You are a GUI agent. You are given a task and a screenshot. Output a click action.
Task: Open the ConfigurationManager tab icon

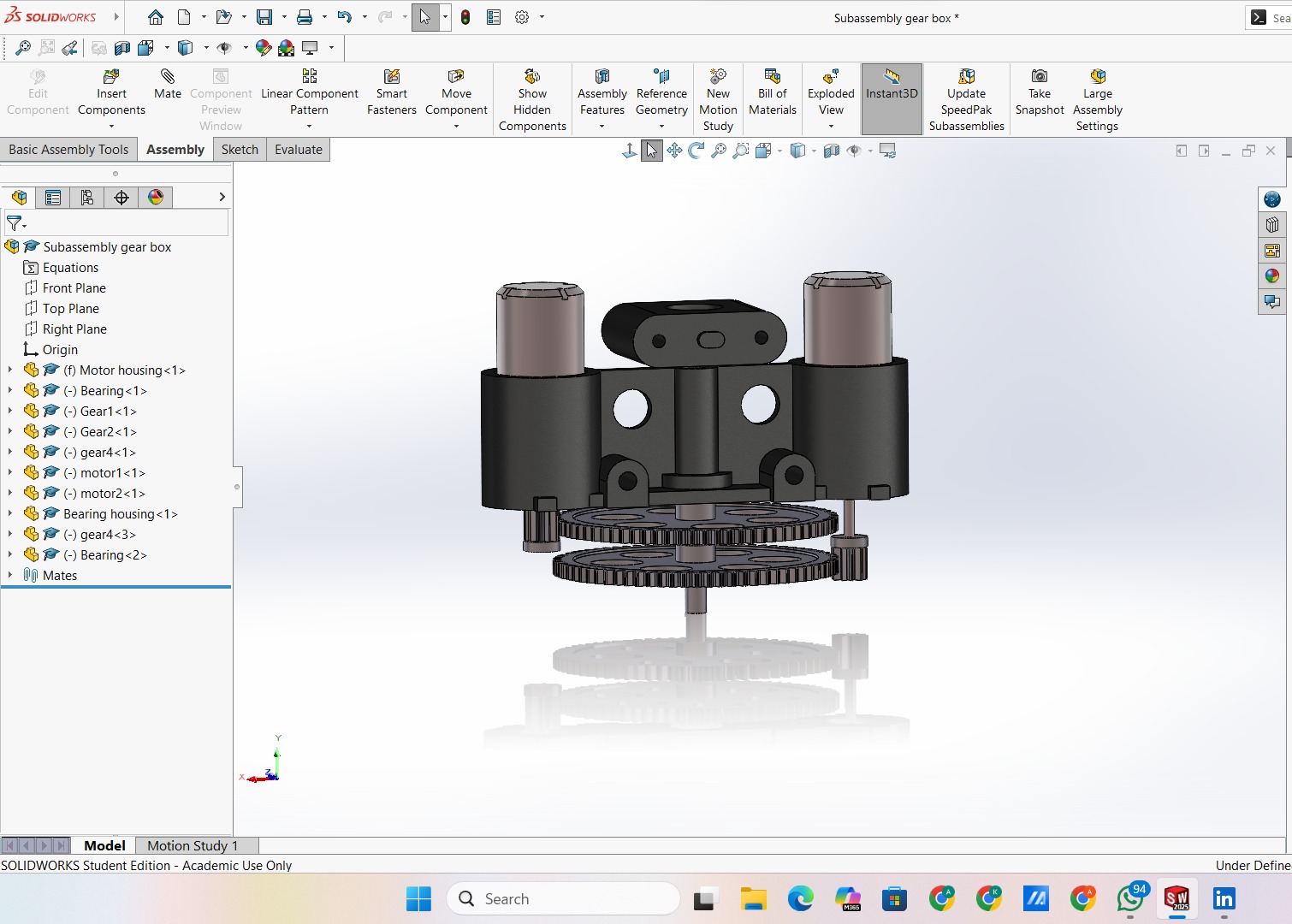click(87, 198)
